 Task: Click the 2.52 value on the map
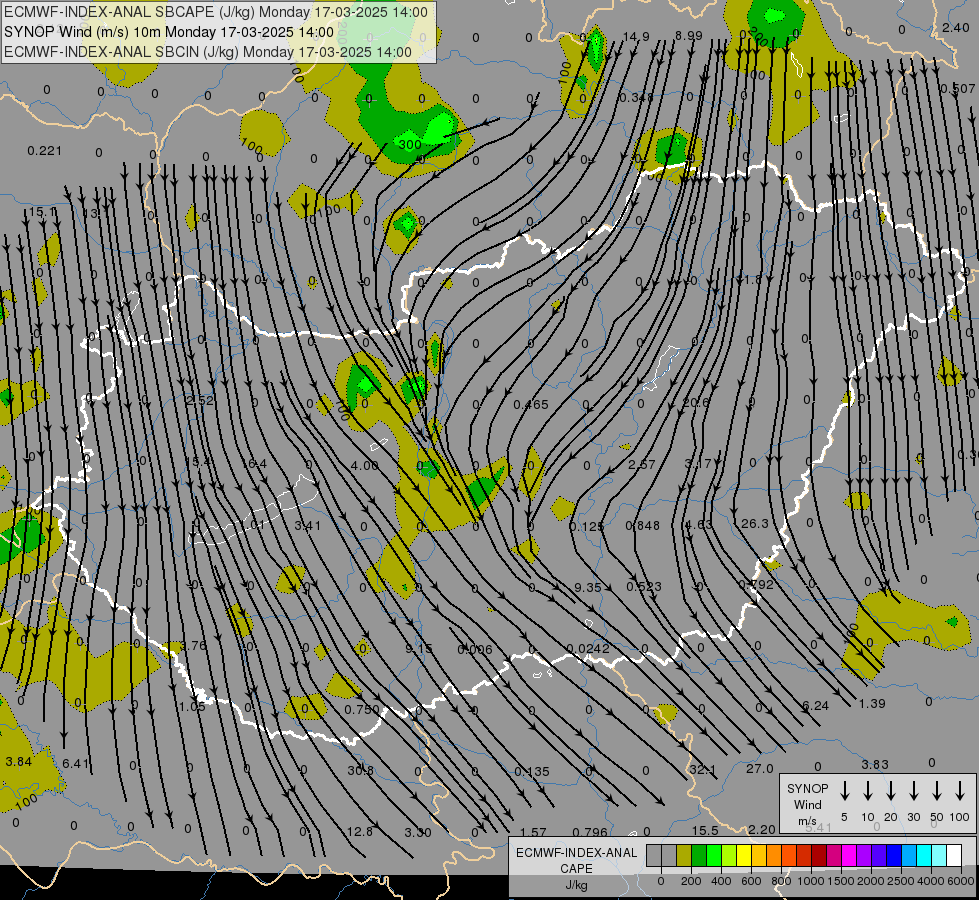200,400
